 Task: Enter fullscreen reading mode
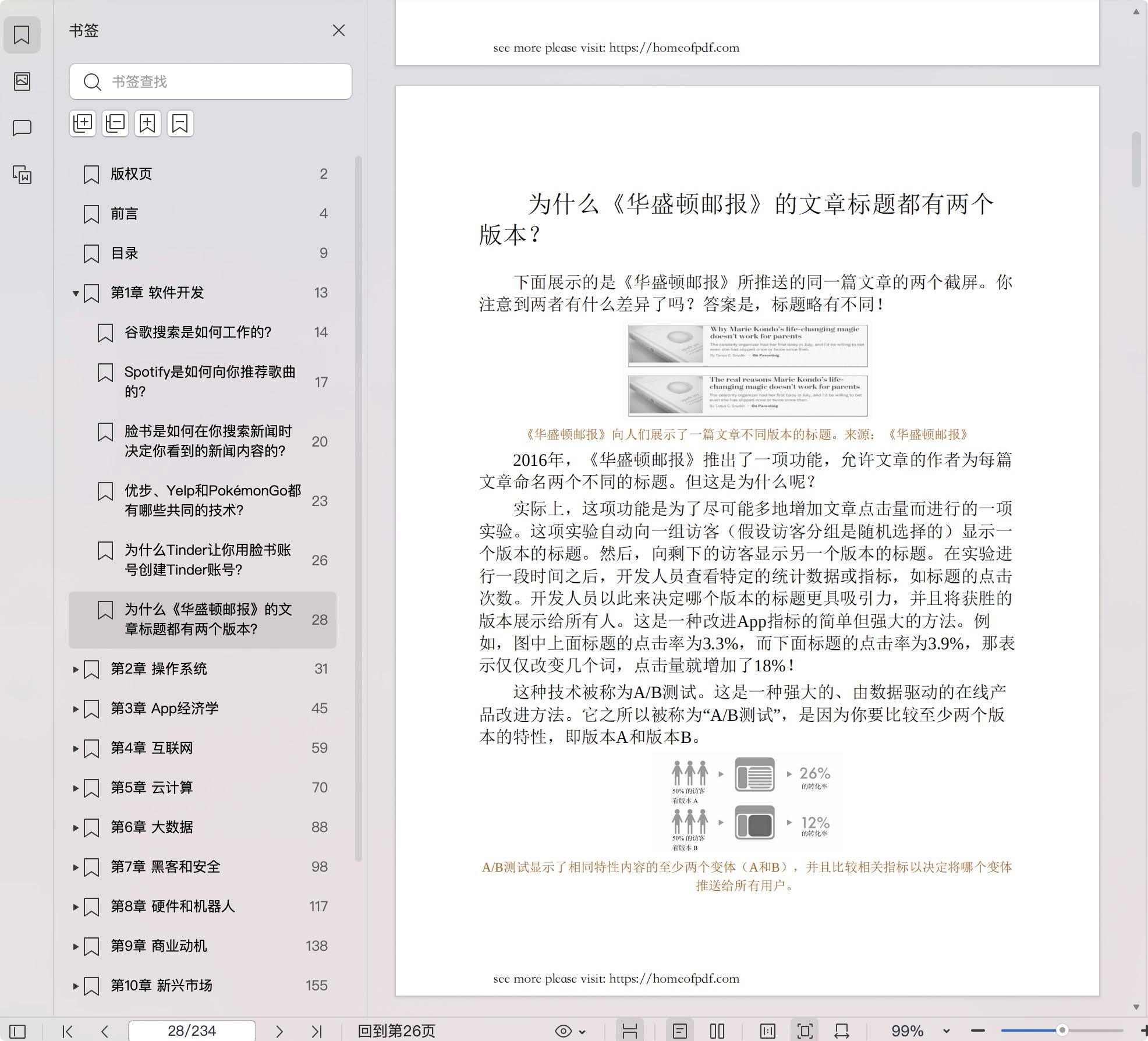click(x=805, y=1031)
